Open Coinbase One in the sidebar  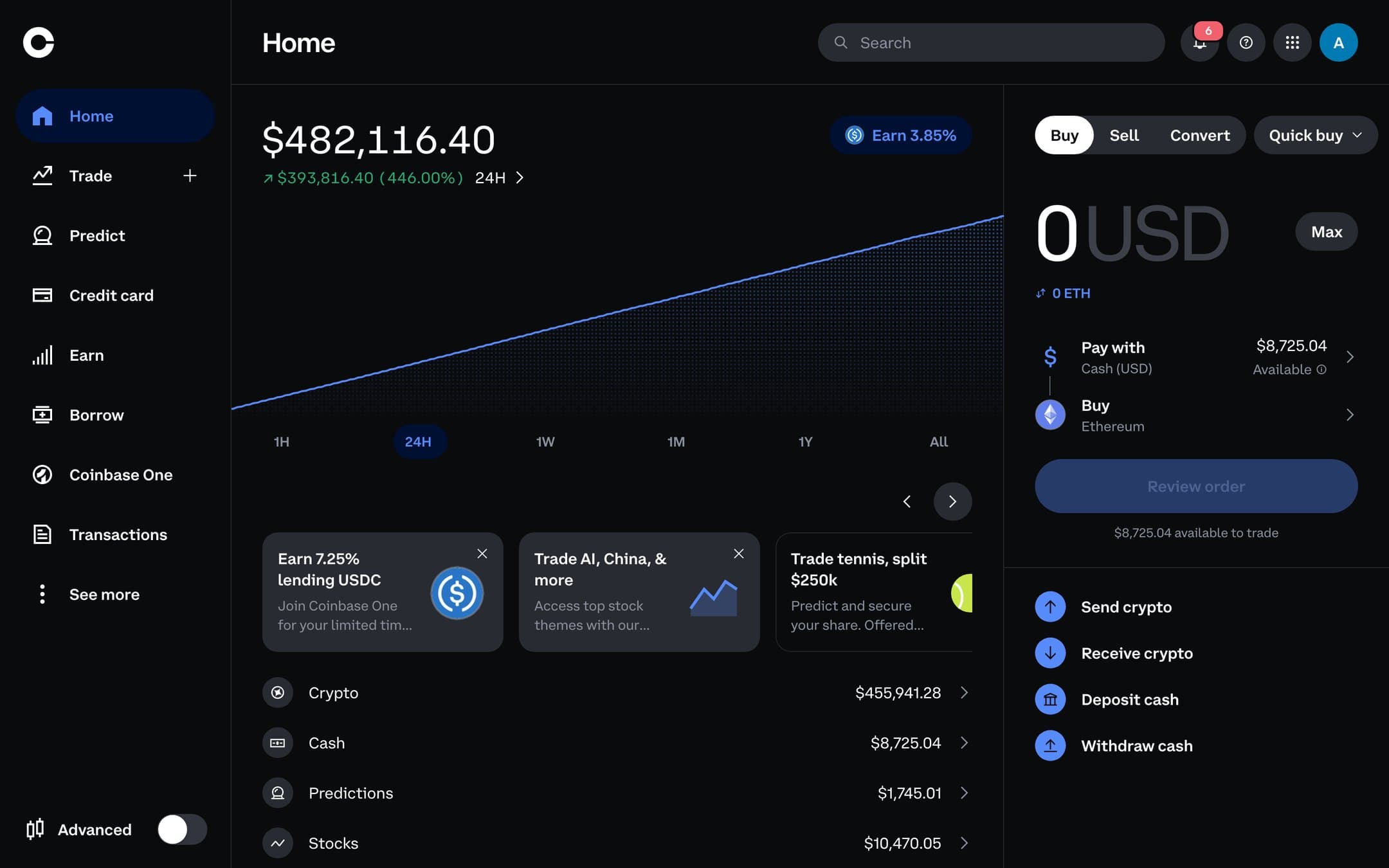click(115, 475)
